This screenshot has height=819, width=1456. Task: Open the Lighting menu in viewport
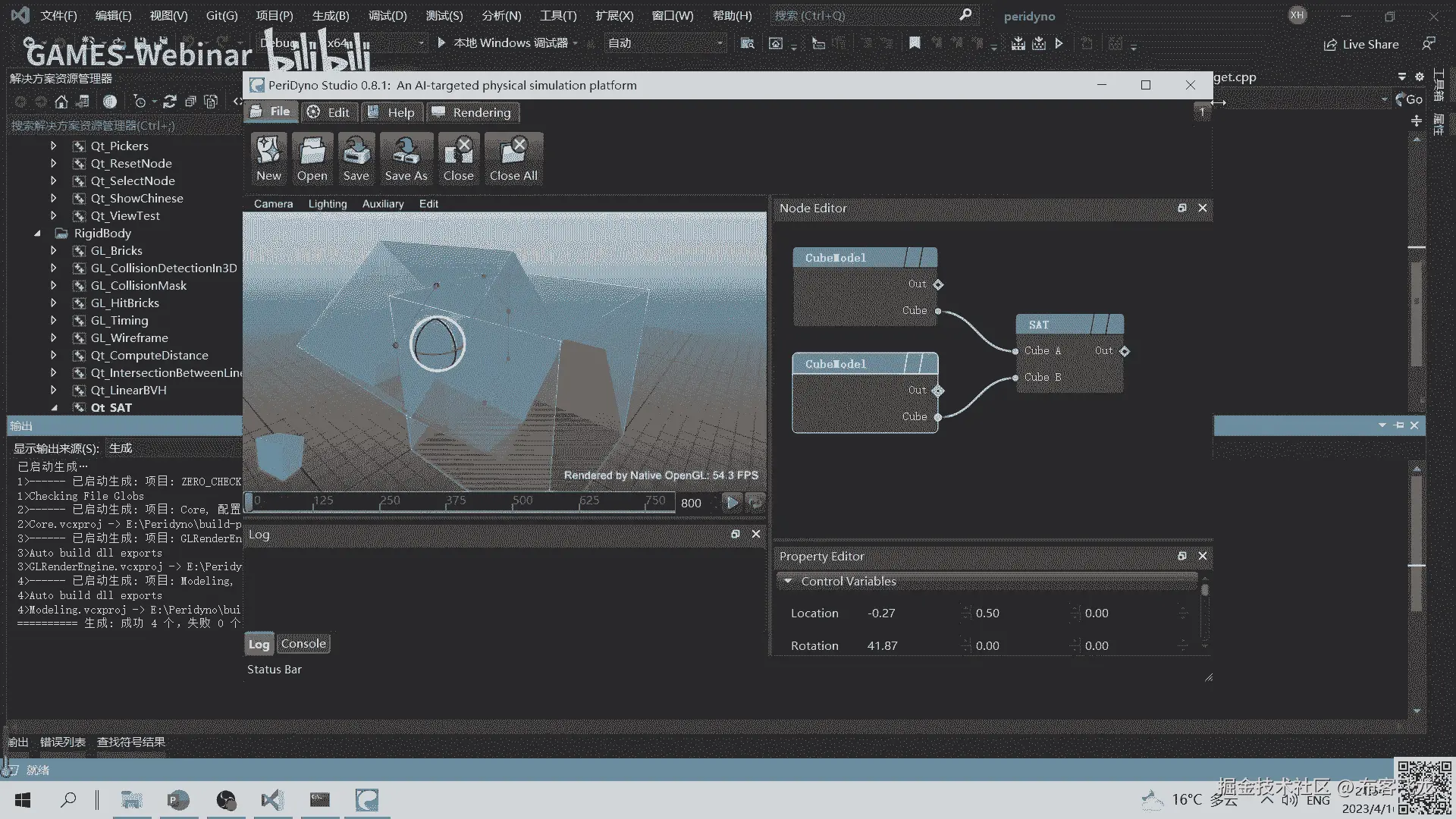(x=327, y=204)
